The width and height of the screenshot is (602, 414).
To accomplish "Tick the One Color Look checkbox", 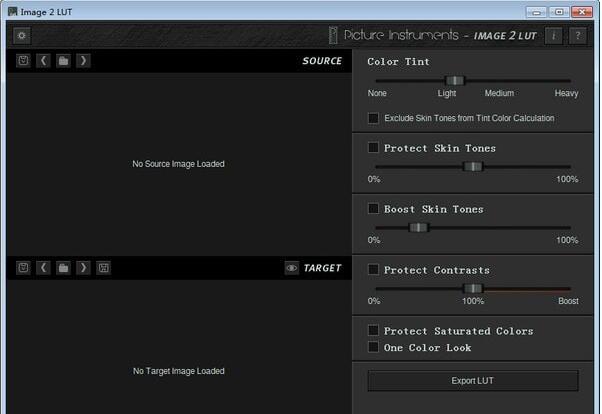I will coord(373,347).
